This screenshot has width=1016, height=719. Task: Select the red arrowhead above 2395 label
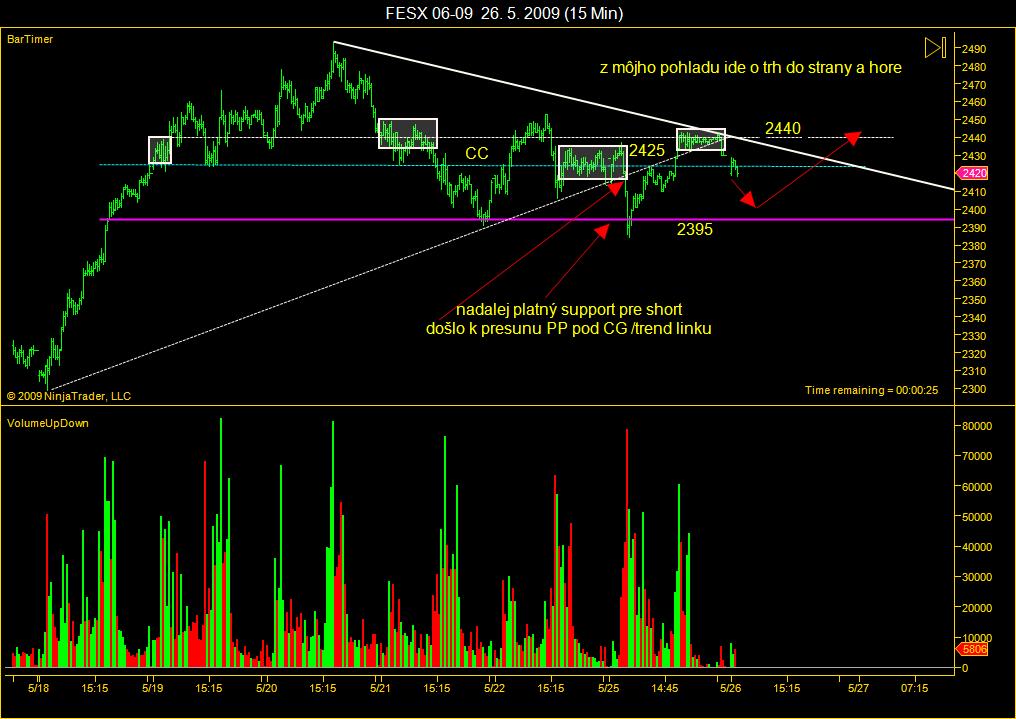(602, 231)
